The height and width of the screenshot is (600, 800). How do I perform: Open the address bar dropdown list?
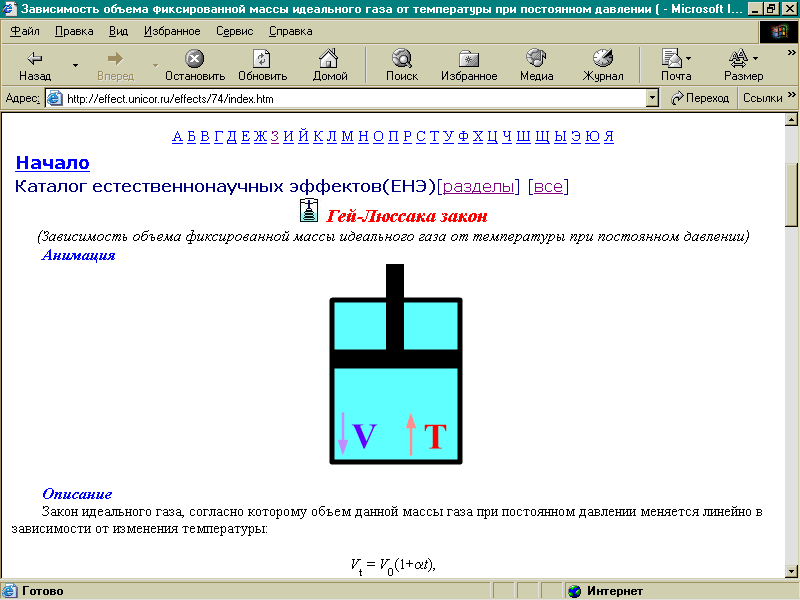[x=652, y=98]
